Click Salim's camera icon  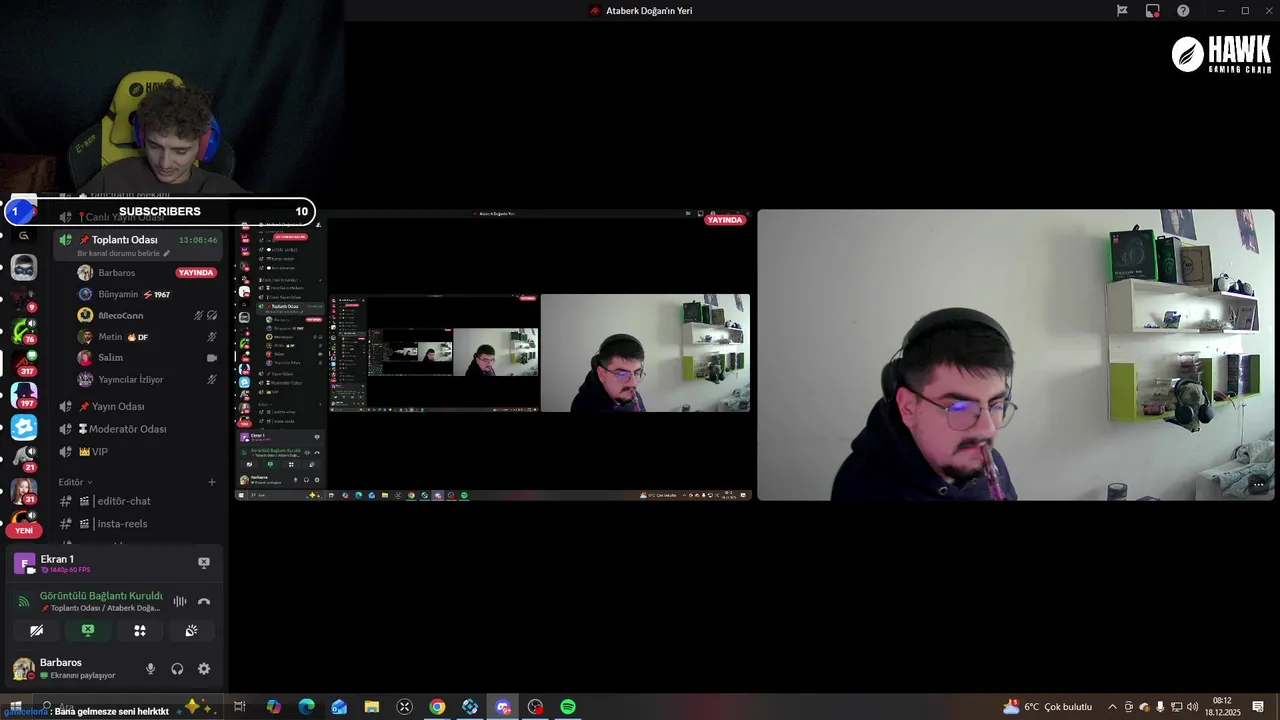pos(212,358)
